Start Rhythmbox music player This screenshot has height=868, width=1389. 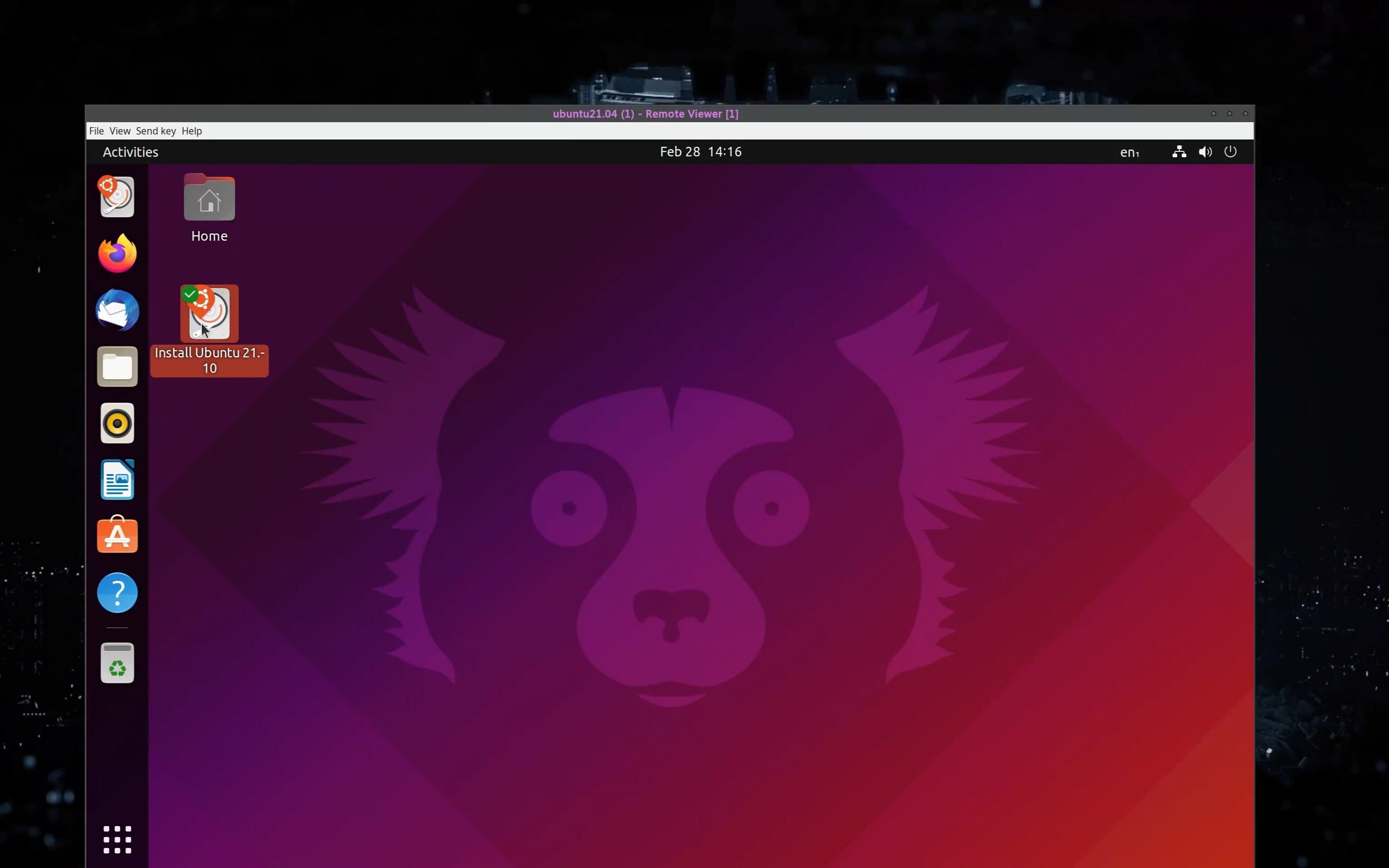coord(117,423)
